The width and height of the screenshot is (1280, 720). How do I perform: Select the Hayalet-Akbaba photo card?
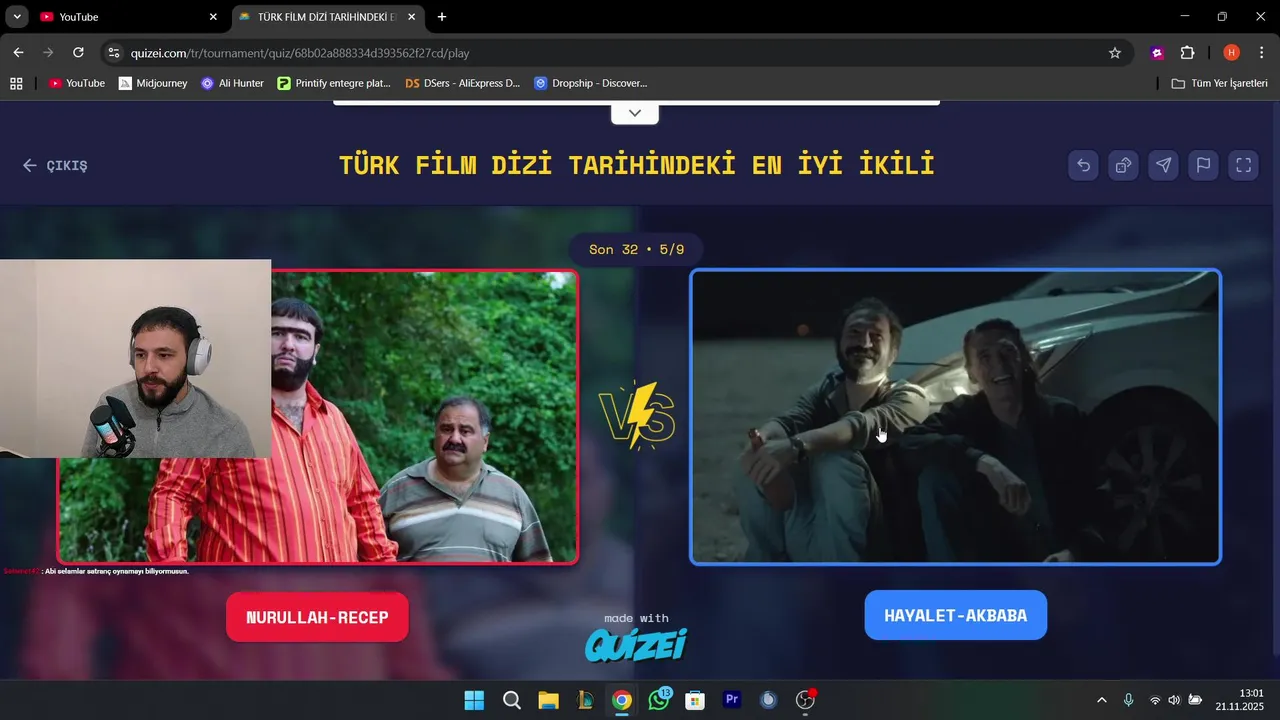click(x=955, y=416)
